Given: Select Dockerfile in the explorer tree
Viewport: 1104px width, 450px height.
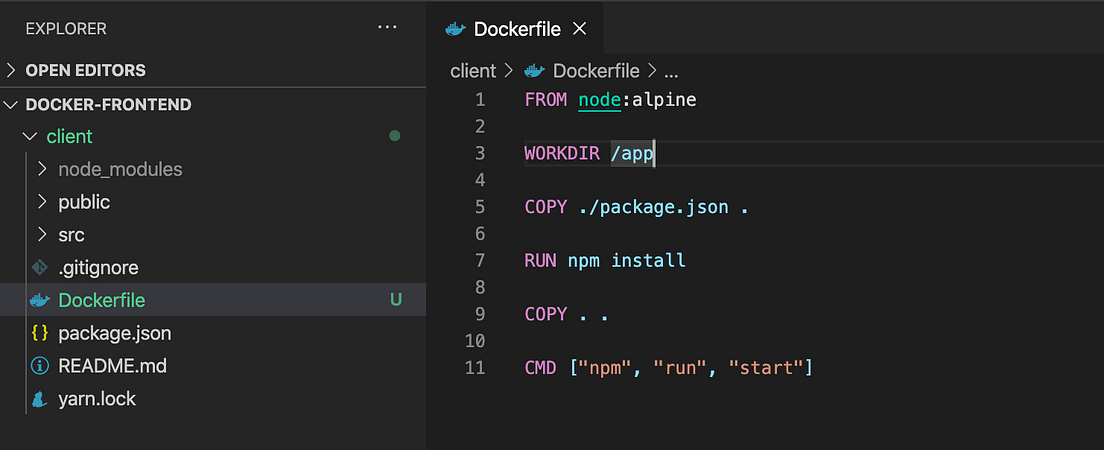Looking at the screenshot, I should coord(101,301).
